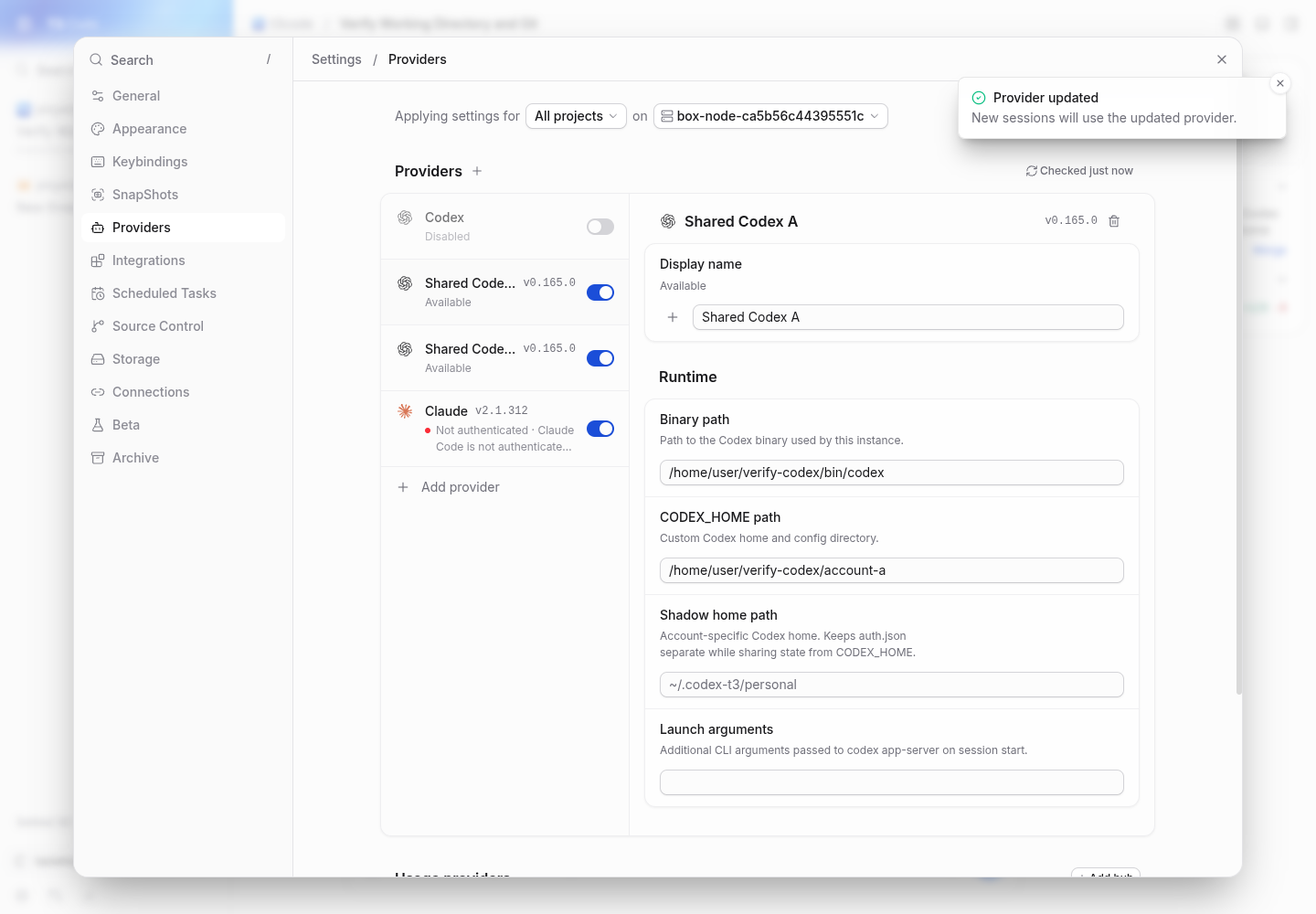Click the CODEX_HOME path input field

(x=892, y=570)
